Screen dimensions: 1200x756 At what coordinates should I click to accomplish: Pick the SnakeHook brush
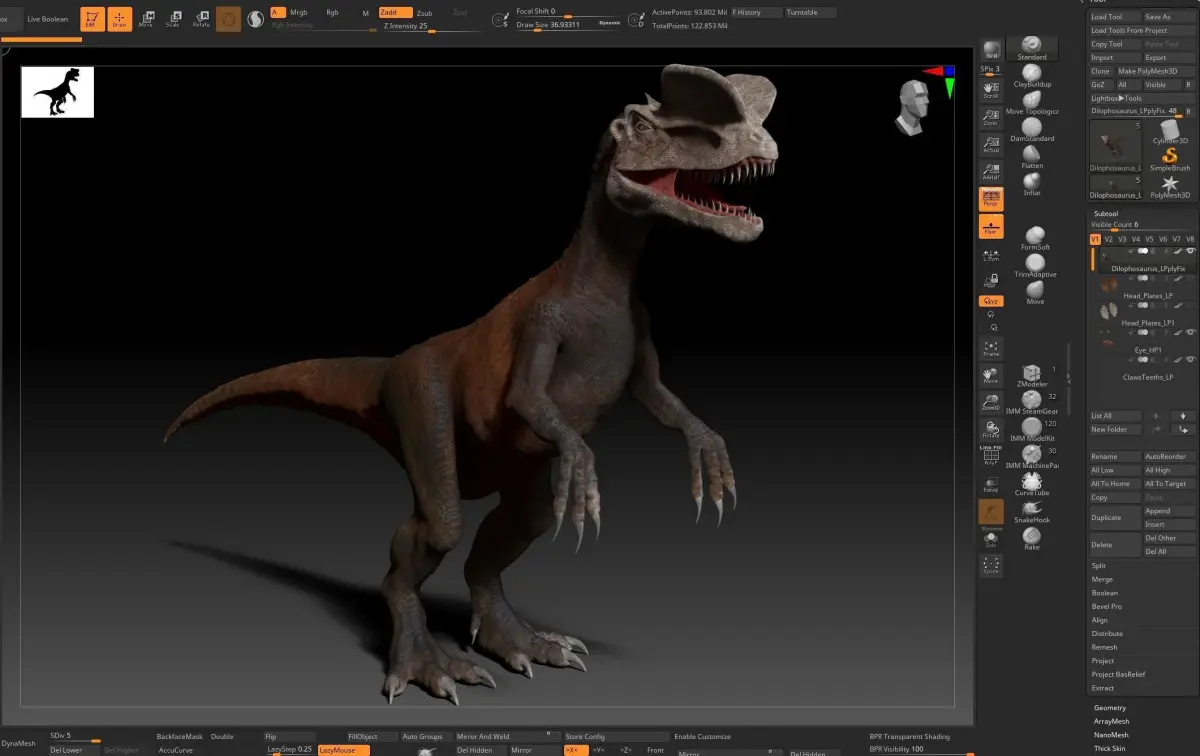tap(1031, 510)
